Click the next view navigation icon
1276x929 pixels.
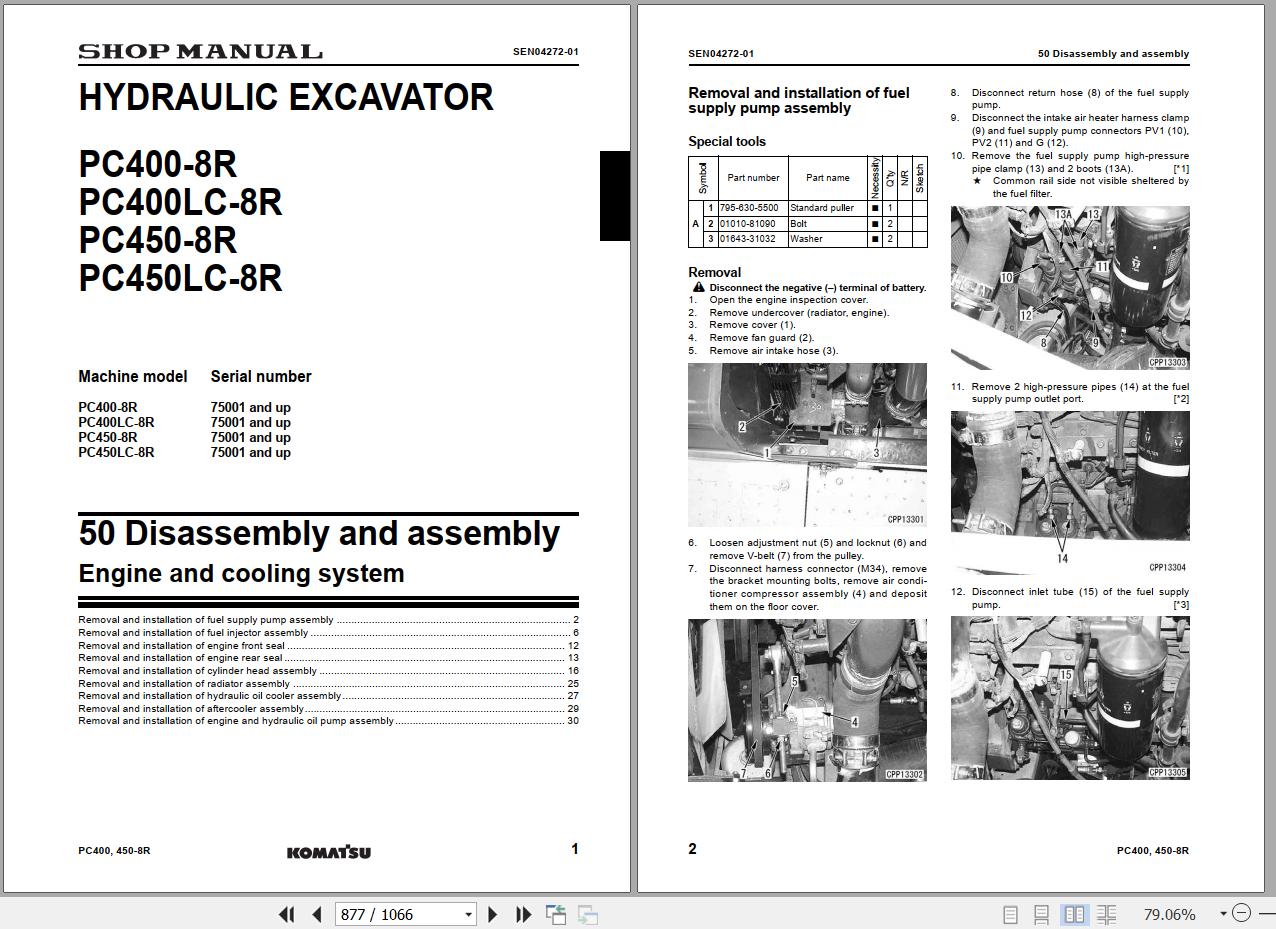pos(588,914)
